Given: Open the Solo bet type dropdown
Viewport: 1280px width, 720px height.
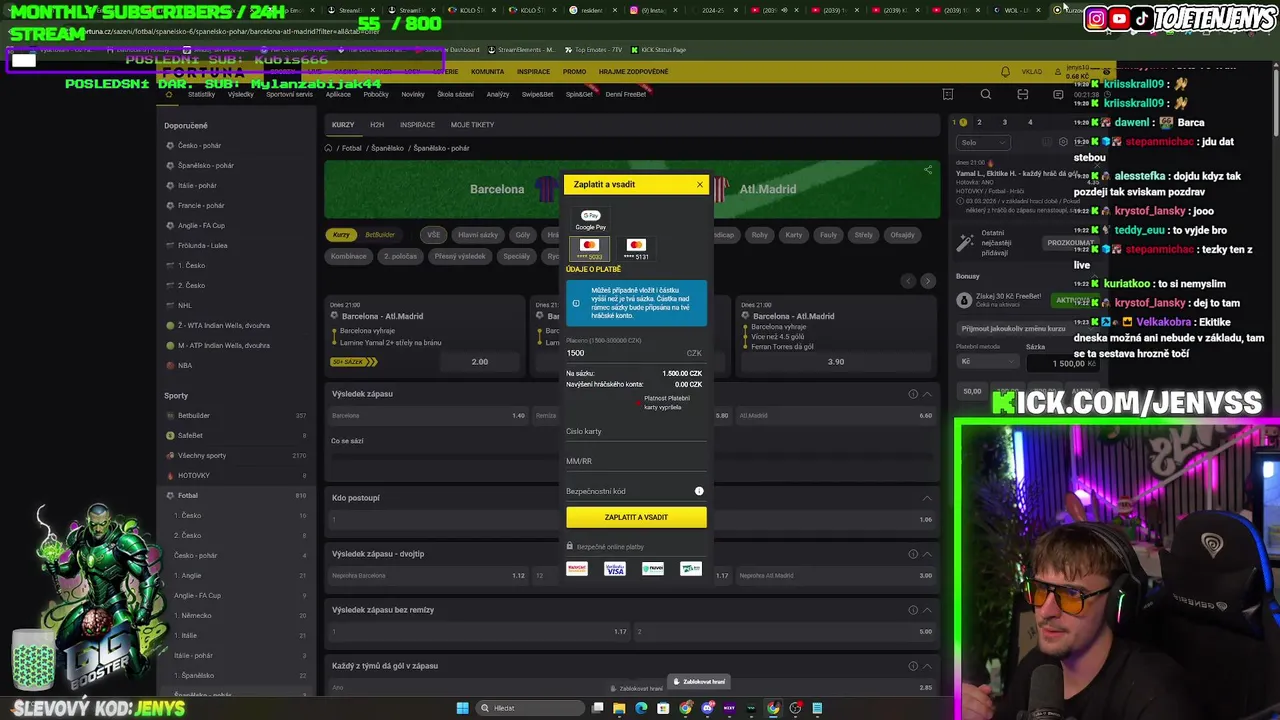Looking at the screenshot, I should point(983,142).
